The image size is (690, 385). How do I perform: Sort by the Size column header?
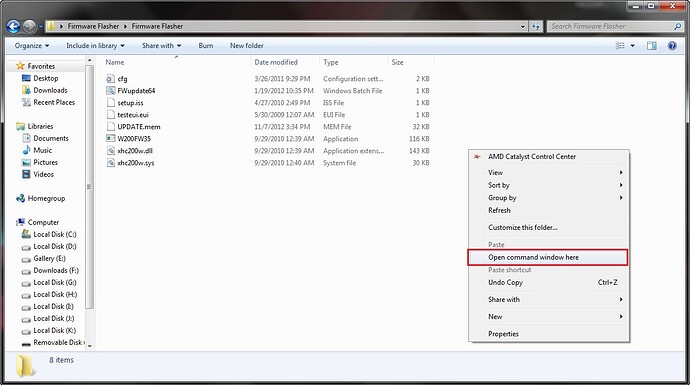pyautogui.click(x=411, y=62)
